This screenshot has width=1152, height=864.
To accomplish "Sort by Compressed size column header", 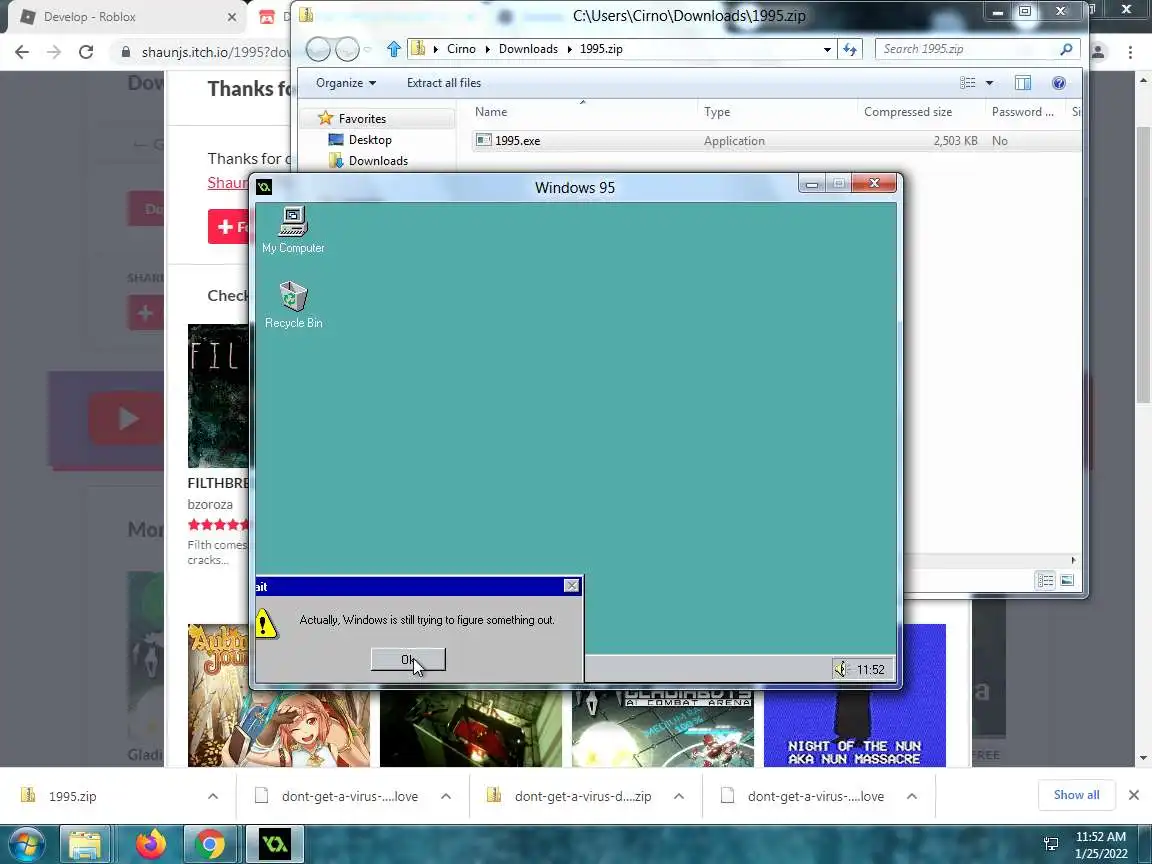I will (908, 112).
